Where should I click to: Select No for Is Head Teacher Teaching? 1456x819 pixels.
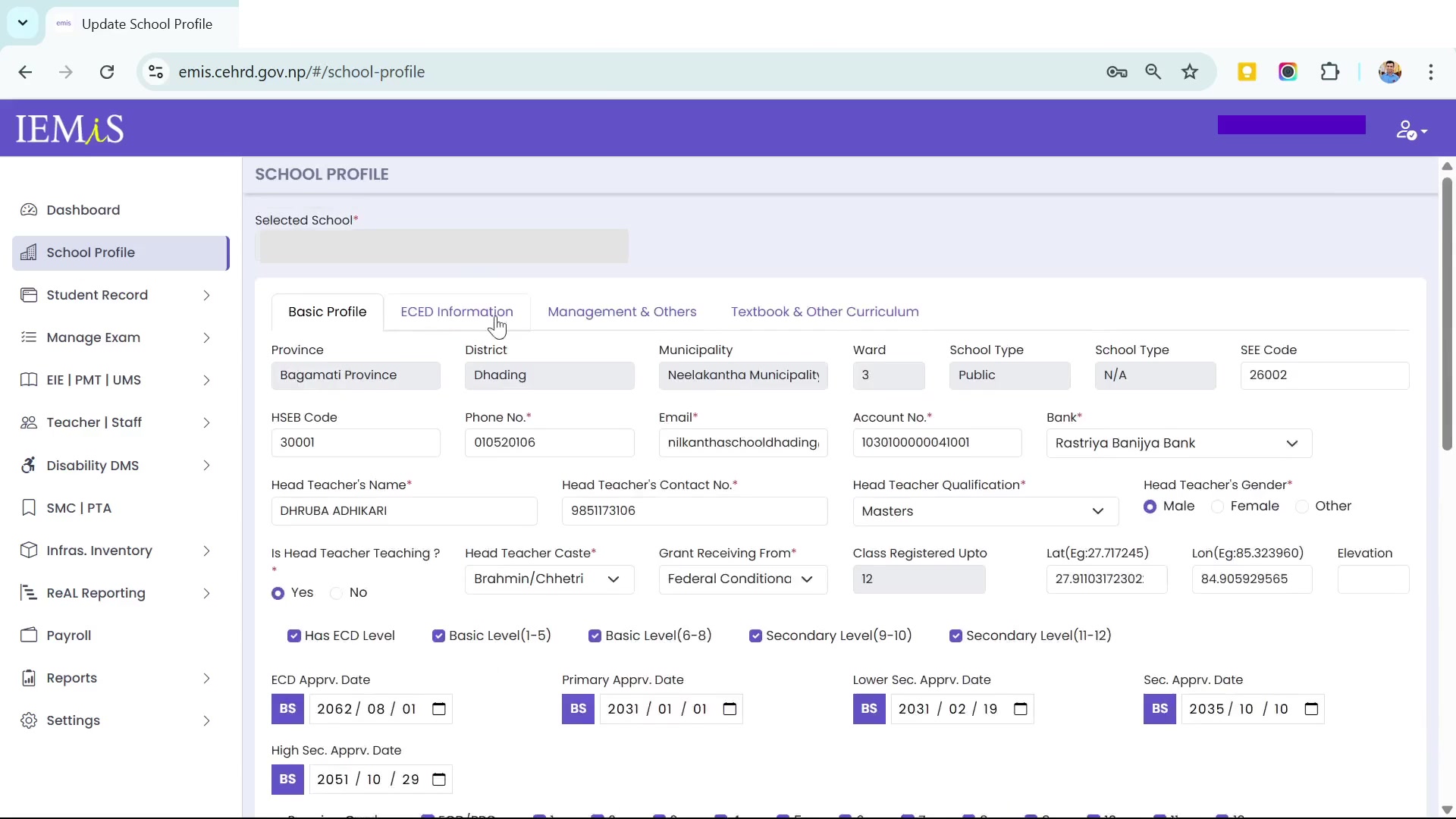point(337,593)
